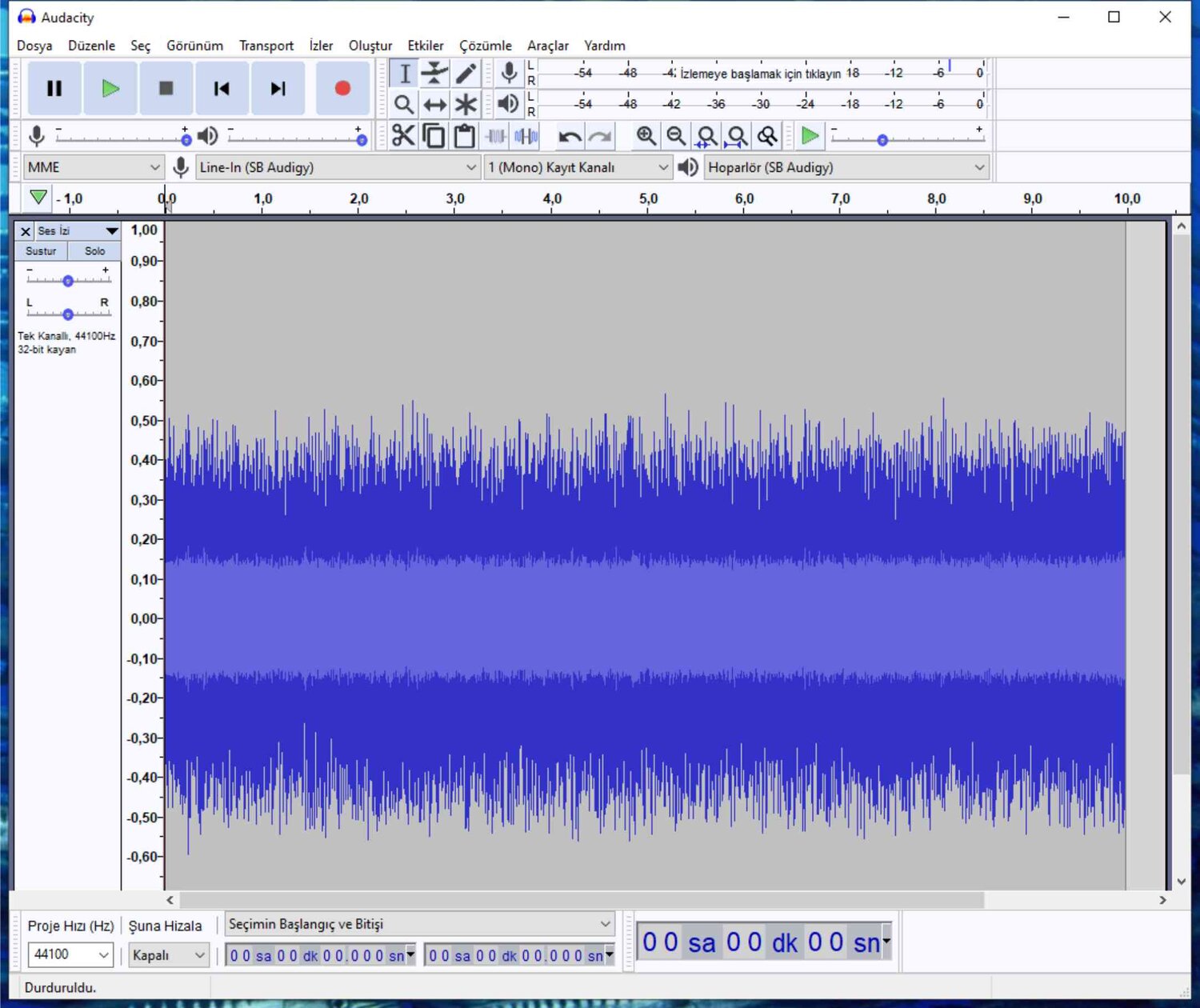Select the Envelope tool
1200x1008 pixels.
(435, 74)
